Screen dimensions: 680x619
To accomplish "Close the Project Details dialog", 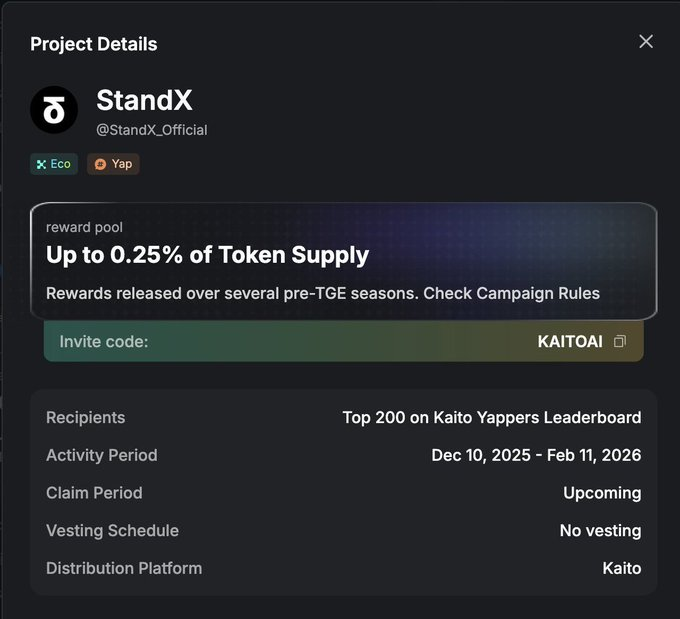I will [646, 41].
